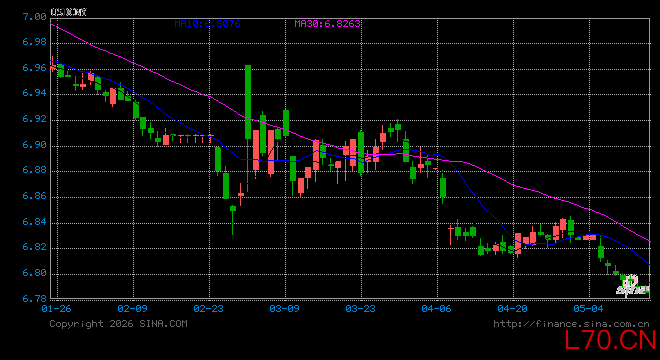Open the http://finance.sina.com.cn link
660x360 pixels.
click(572, 324)
